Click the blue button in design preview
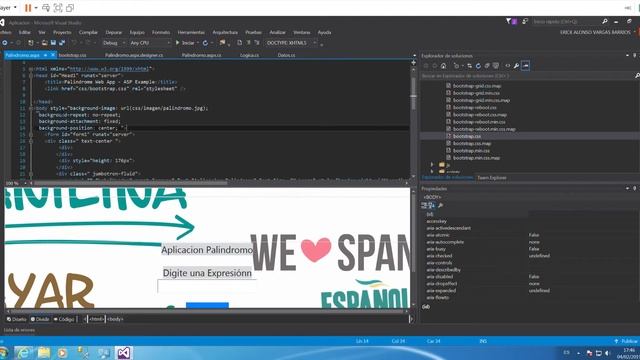Image resolution: width=640 pixels, height=360 pixels. tap(207, 305)
